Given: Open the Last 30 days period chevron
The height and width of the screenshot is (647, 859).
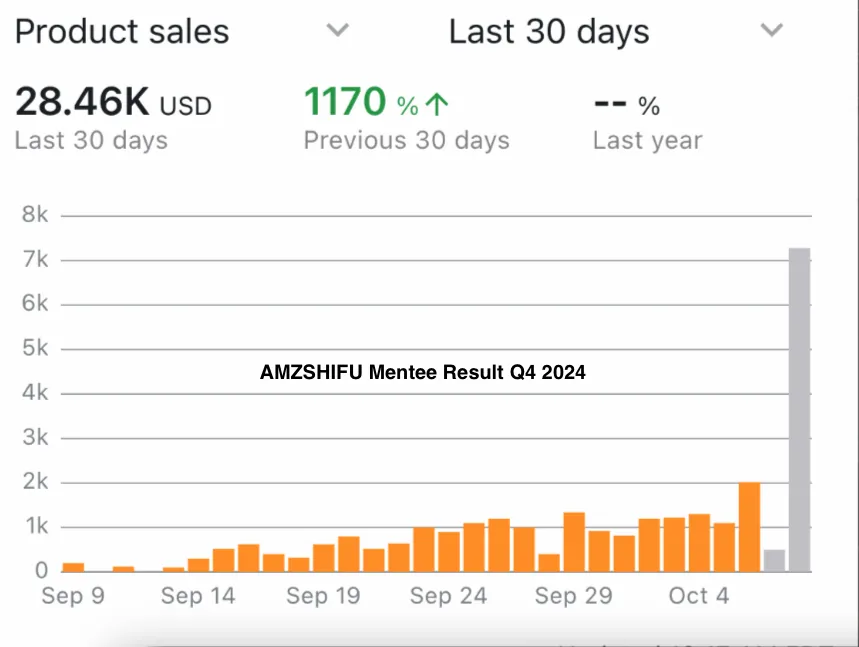Looking at the screenshot, I should point(771,30).
